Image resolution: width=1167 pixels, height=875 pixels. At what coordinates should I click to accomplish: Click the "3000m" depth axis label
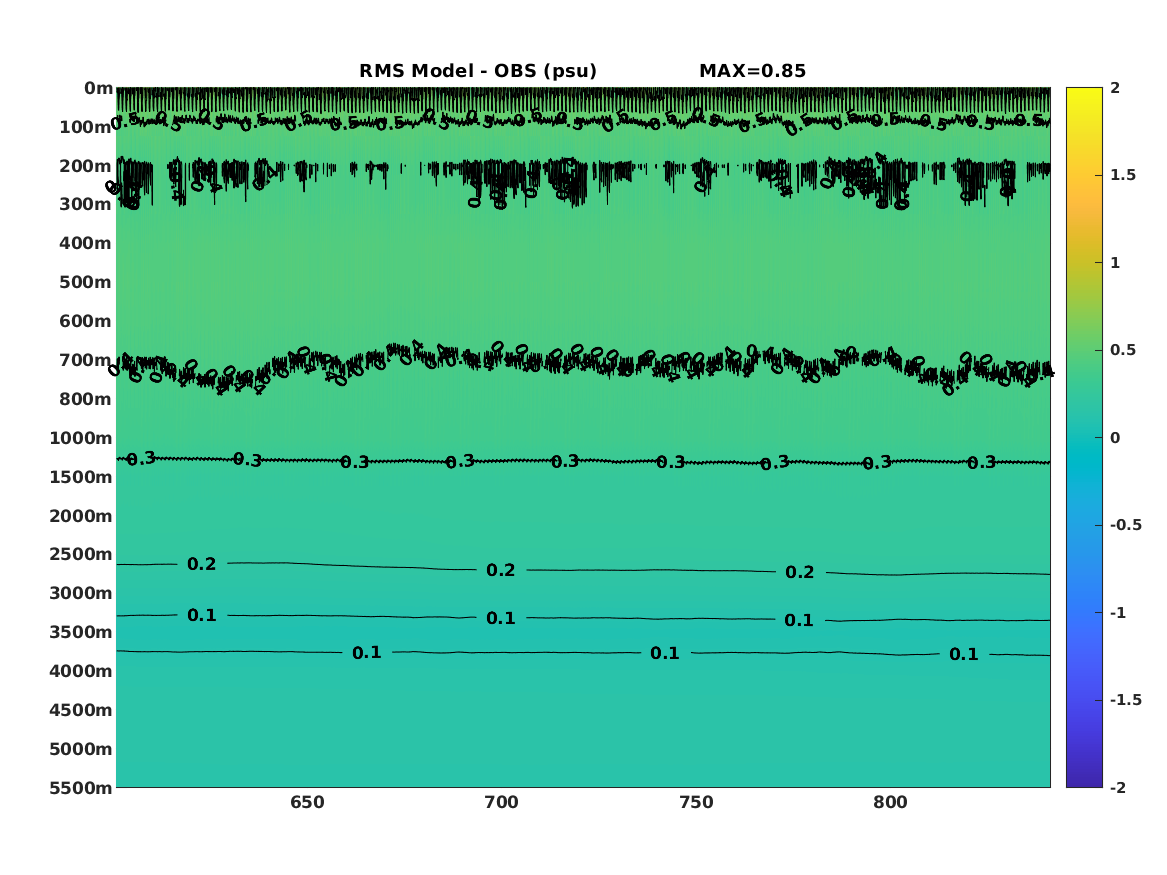(x=81, y=593)
